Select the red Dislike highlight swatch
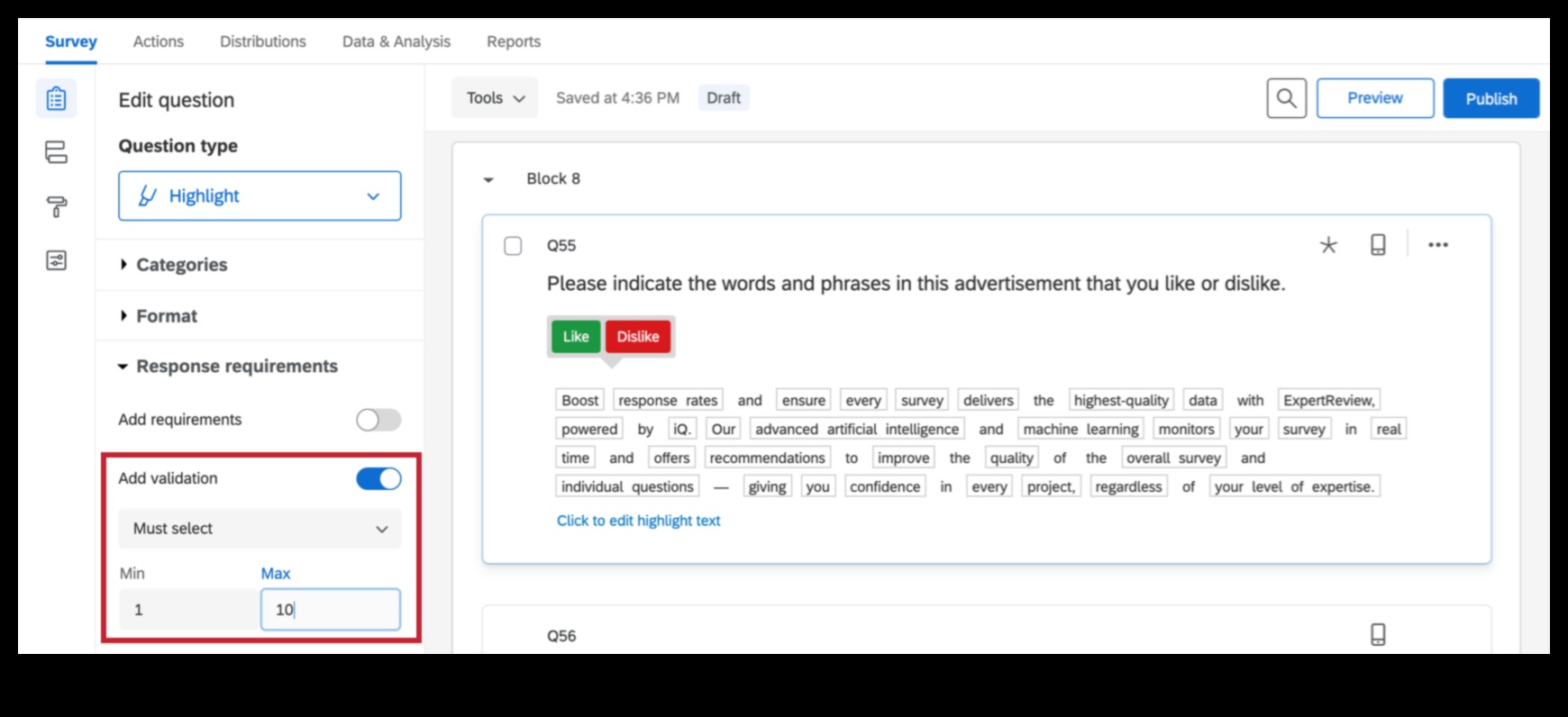1568x717 pixels. pos(638,337)
